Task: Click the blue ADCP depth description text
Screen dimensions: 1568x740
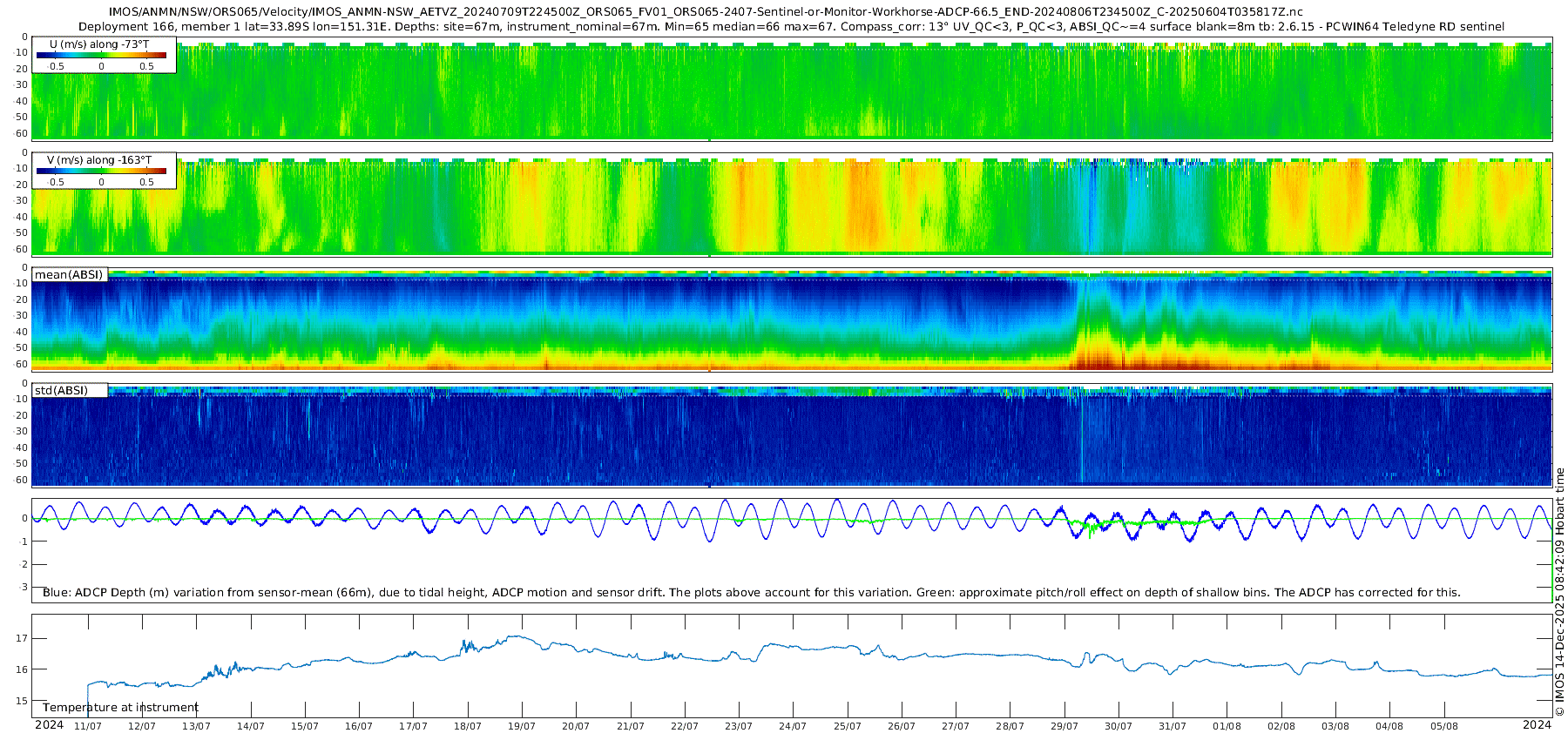Action: click(751, 593)
